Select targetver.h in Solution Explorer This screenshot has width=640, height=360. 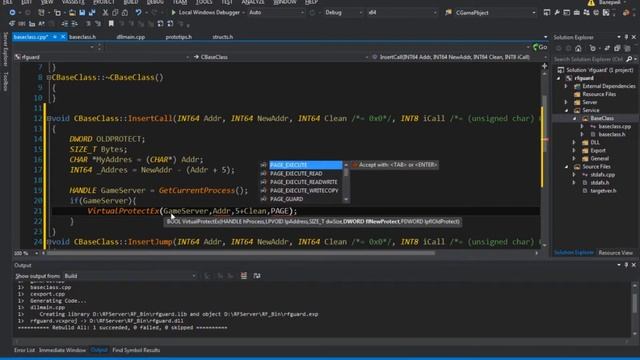[603, 191]
